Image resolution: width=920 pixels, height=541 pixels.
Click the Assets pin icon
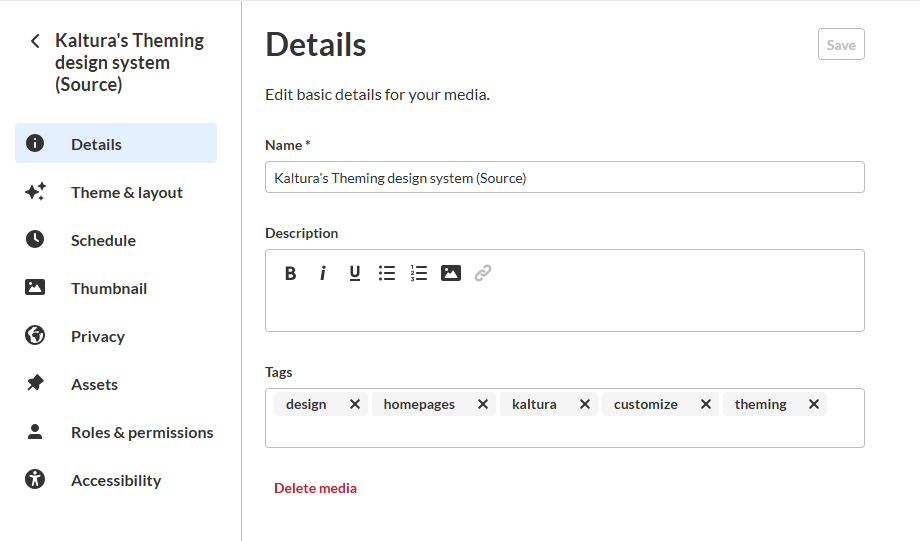(x=35, y=383)
